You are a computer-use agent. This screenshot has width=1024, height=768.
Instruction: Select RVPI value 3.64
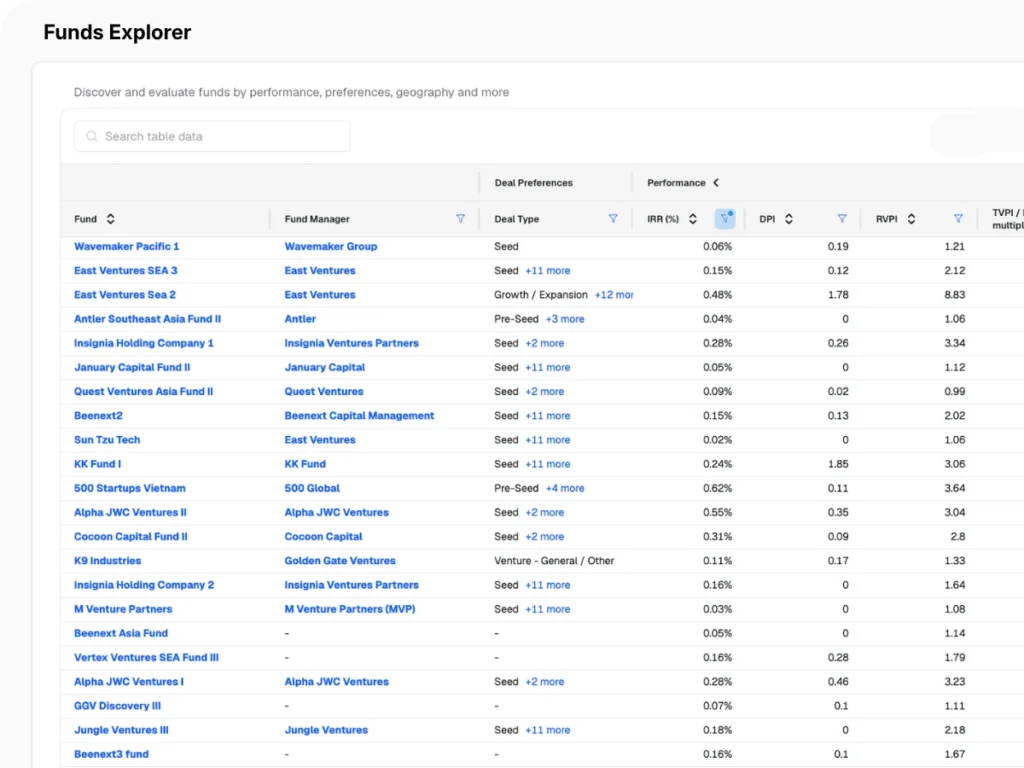(954, 488)
